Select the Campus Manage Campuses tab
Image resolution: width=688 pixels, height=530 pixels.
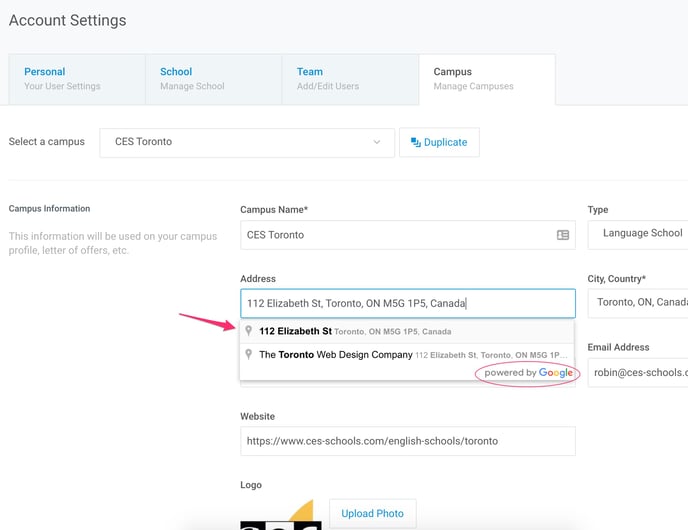(x=487, y=79)
